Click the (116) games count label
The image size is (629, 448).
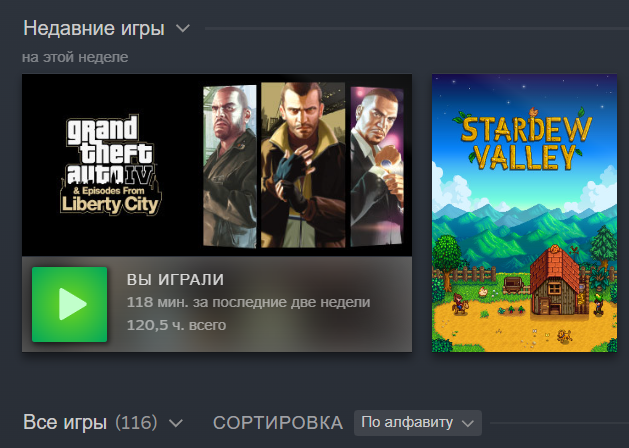point(136,422)
